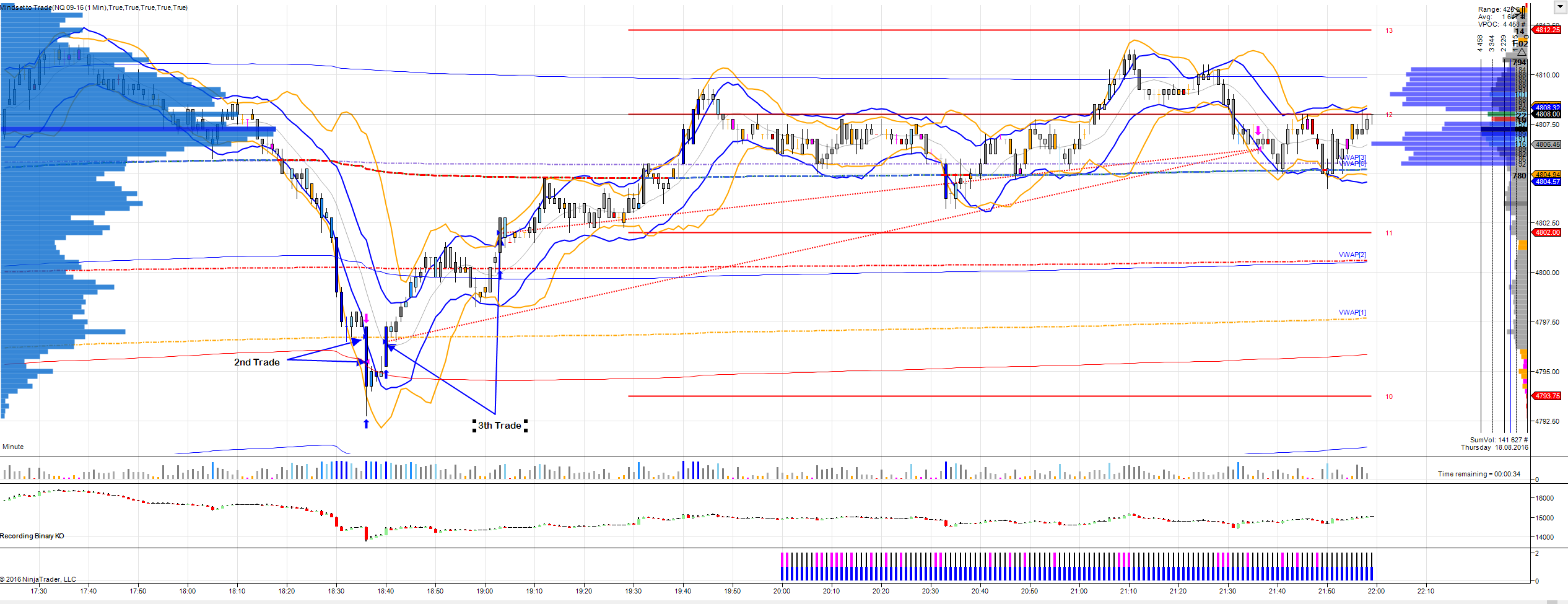Viewport: 1568px width, 604px height.
Task: Click the blue 4808.32 price marker
Action: 1546,107
